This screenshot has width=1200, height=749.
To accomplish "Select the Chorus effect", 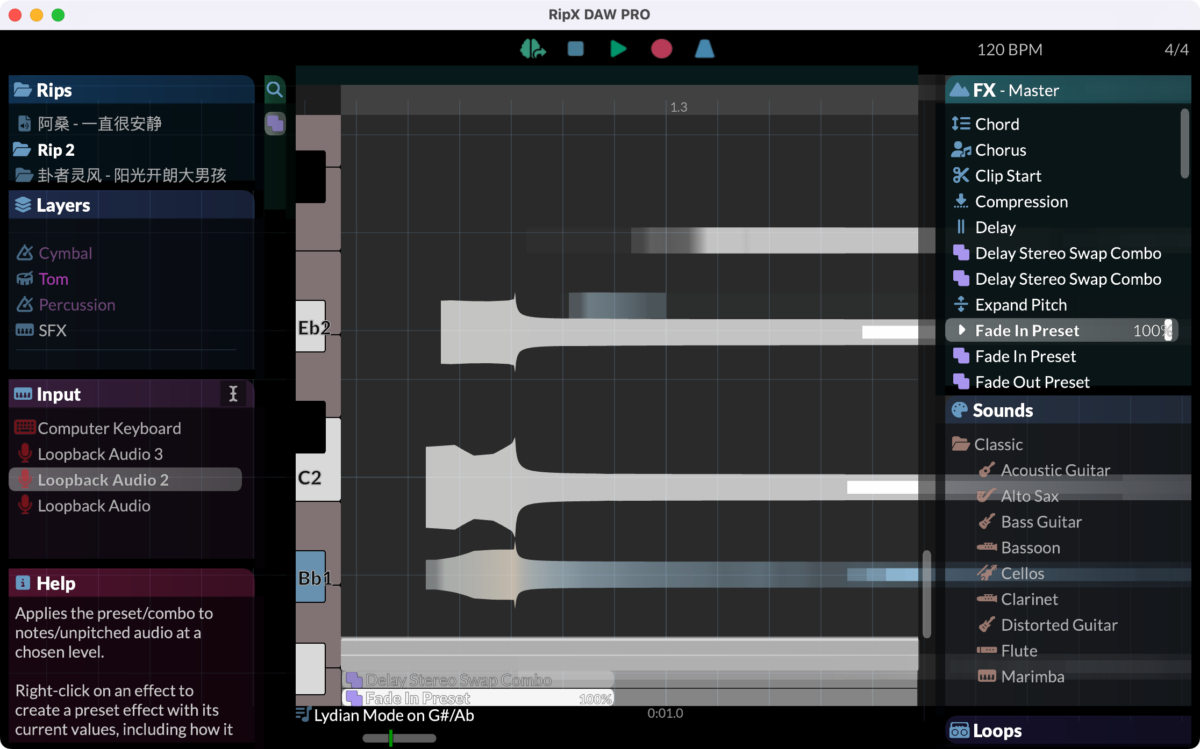I will 988,150.
